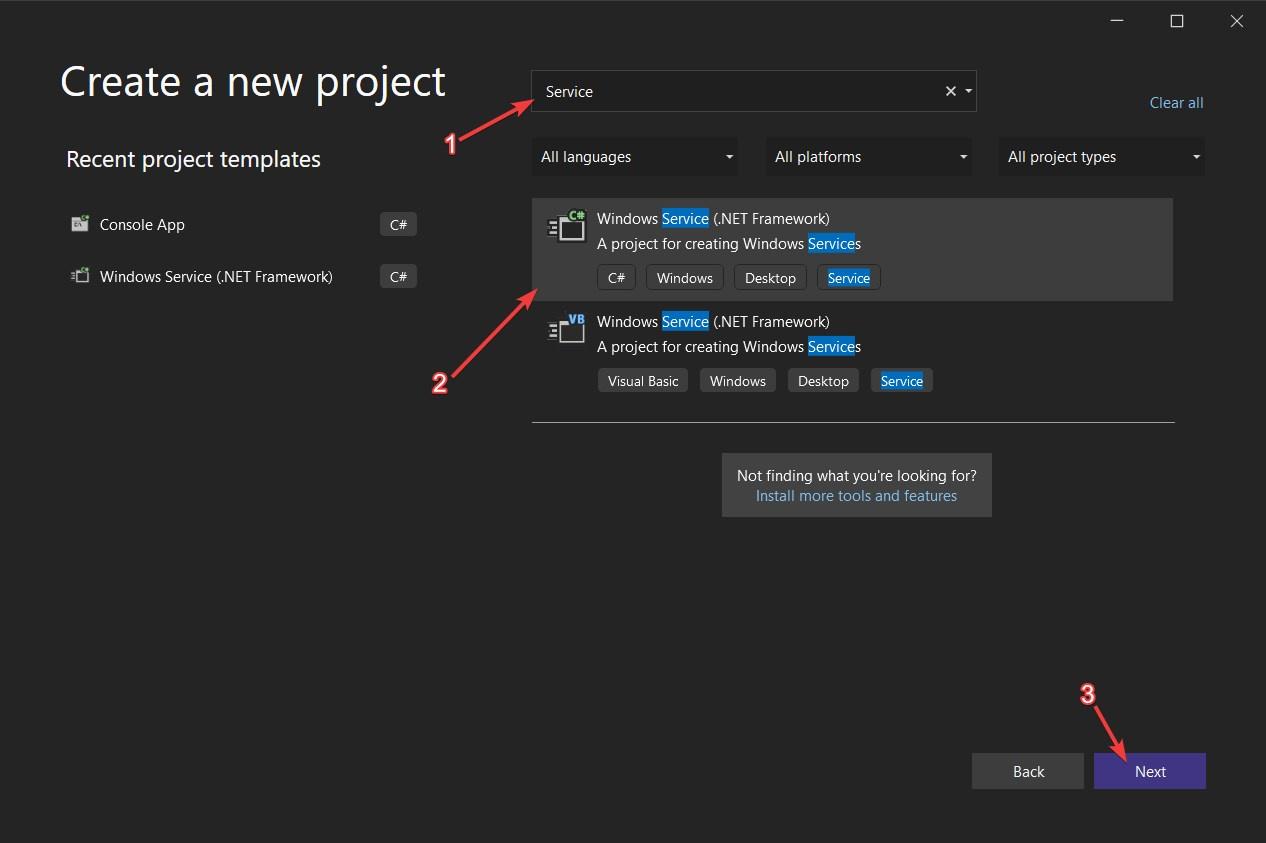Image resolution: width=1266 pixels, height=843 pixels.
Task: Clear the search box with the X icon
Action: pyautogui.click(x=949, y=91)
